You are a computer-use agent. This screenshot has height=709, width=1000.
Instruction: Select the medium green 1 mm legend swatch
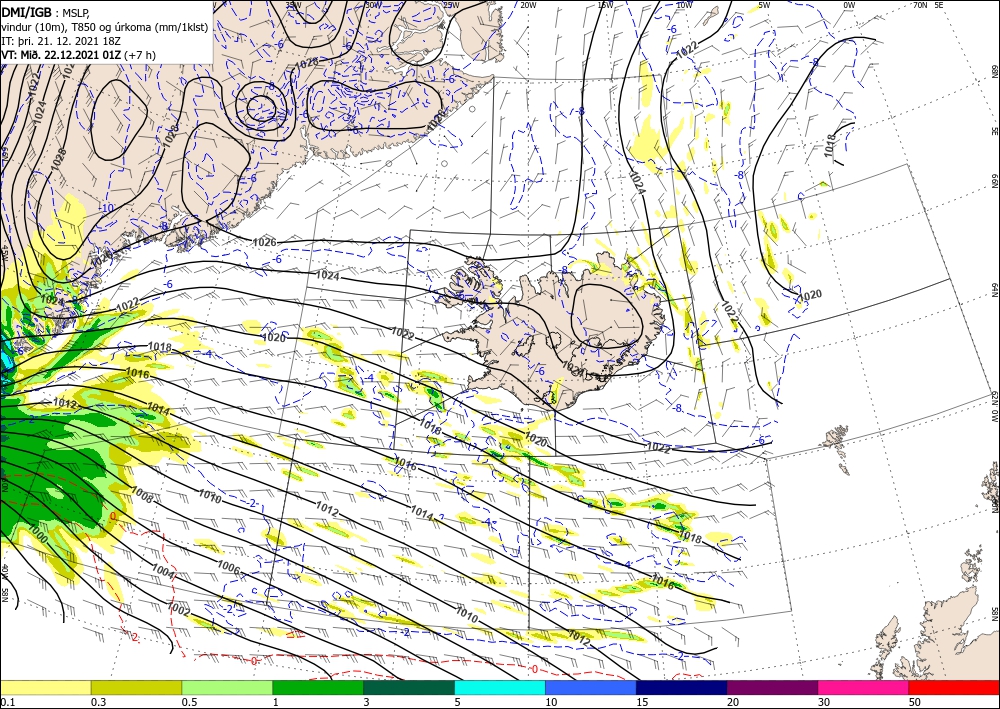pos(318,687)
